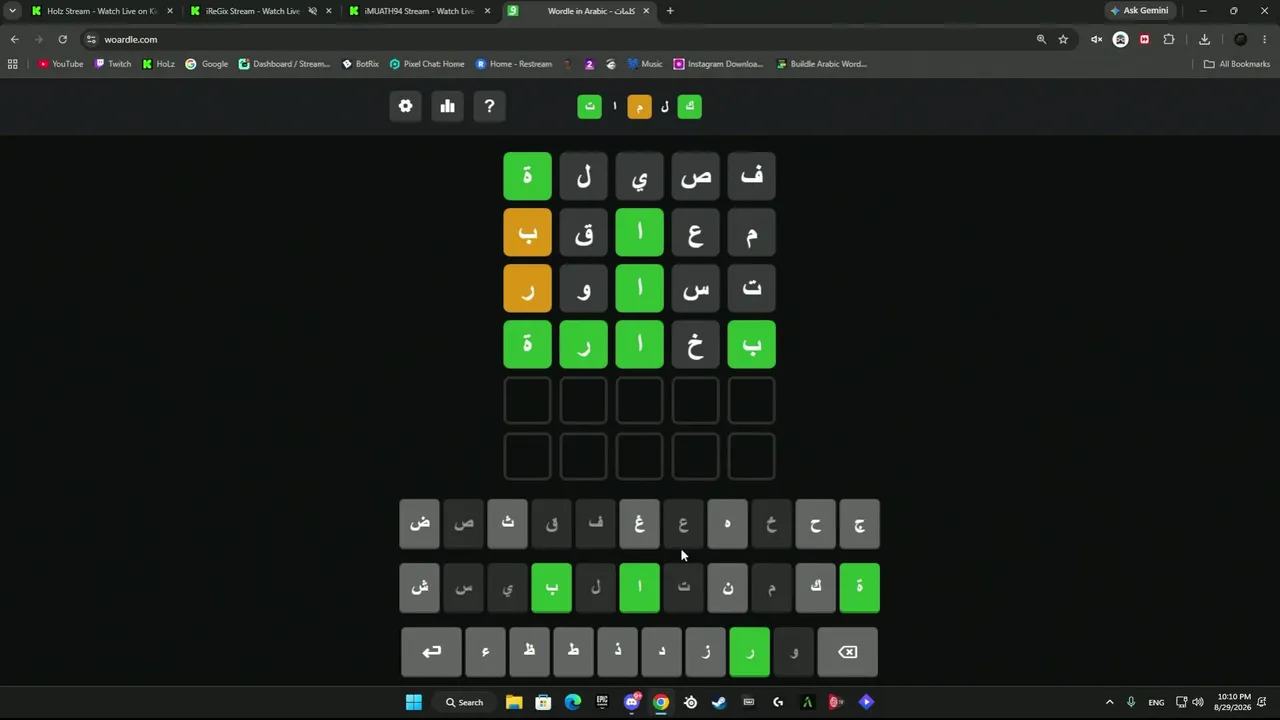
Task: Tap the green ة key on the keyboard
Action: pyautogui.click(x=859, y=588)
